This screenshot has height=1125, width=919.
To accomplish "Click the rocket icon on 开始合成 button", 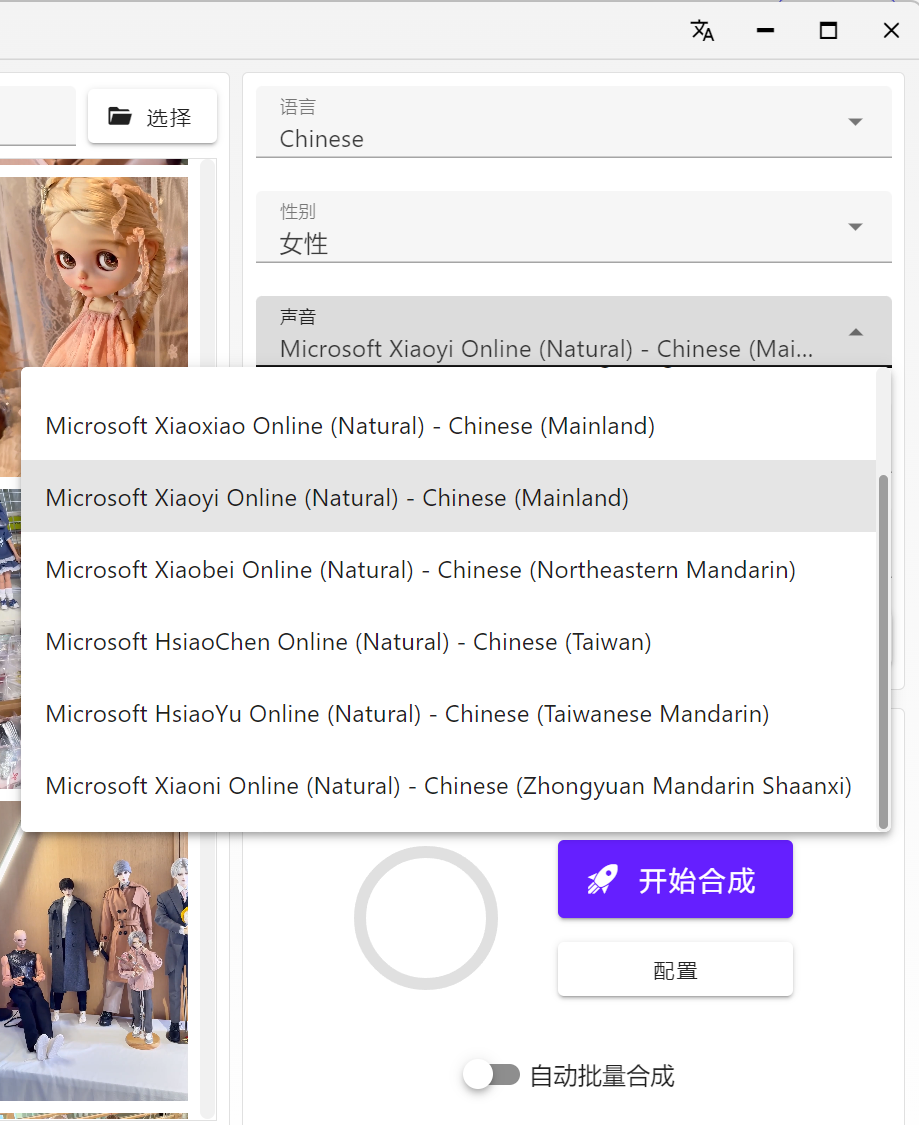I will pyautogui.click(x=602, y=880).
